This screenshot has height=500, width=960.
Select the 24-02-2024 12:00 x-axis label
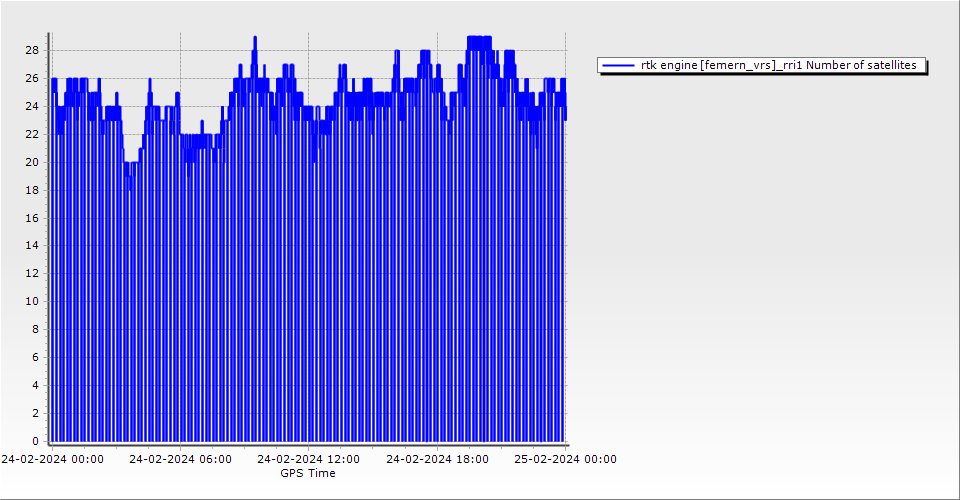coord(308,459)
